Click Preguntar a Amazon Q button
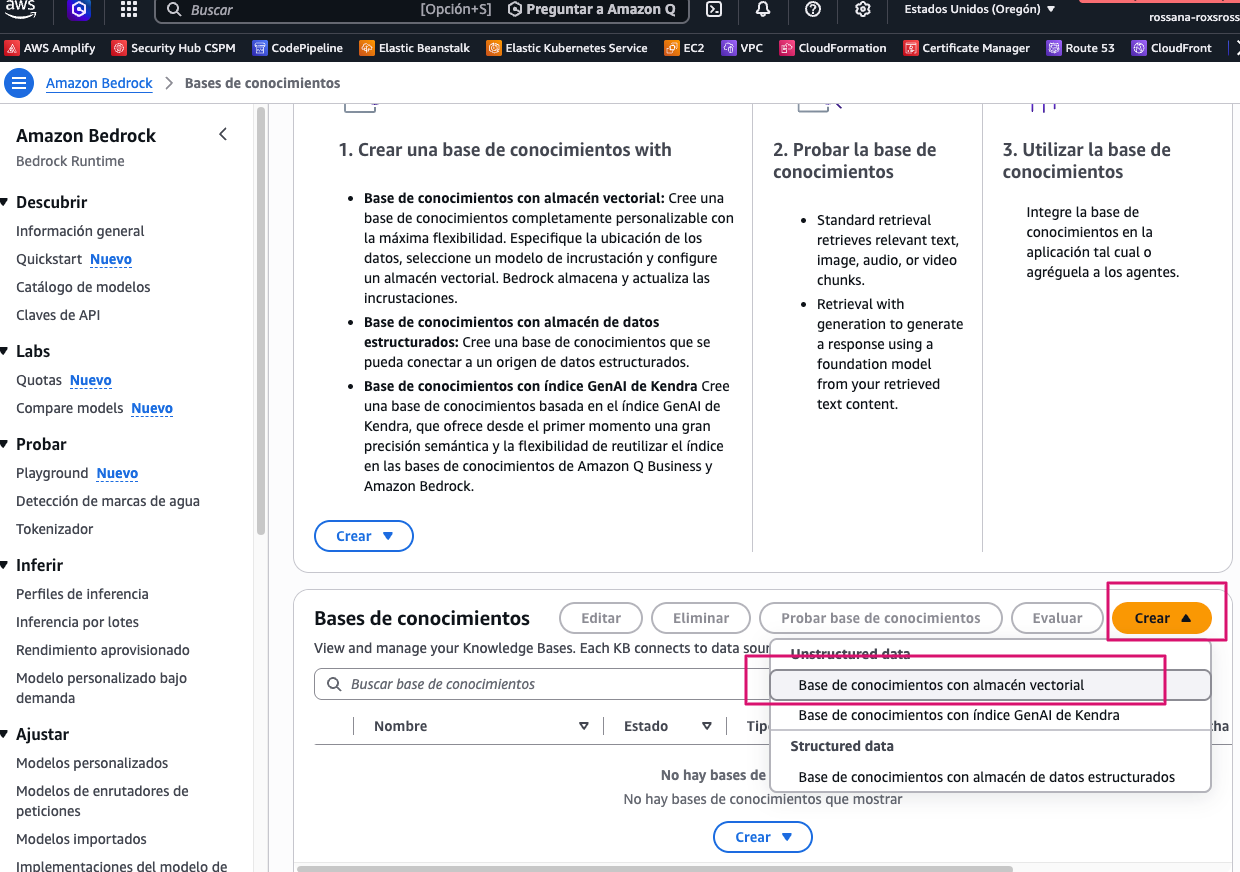Screen dimensions: 1240x872 (x=591, y=10)
